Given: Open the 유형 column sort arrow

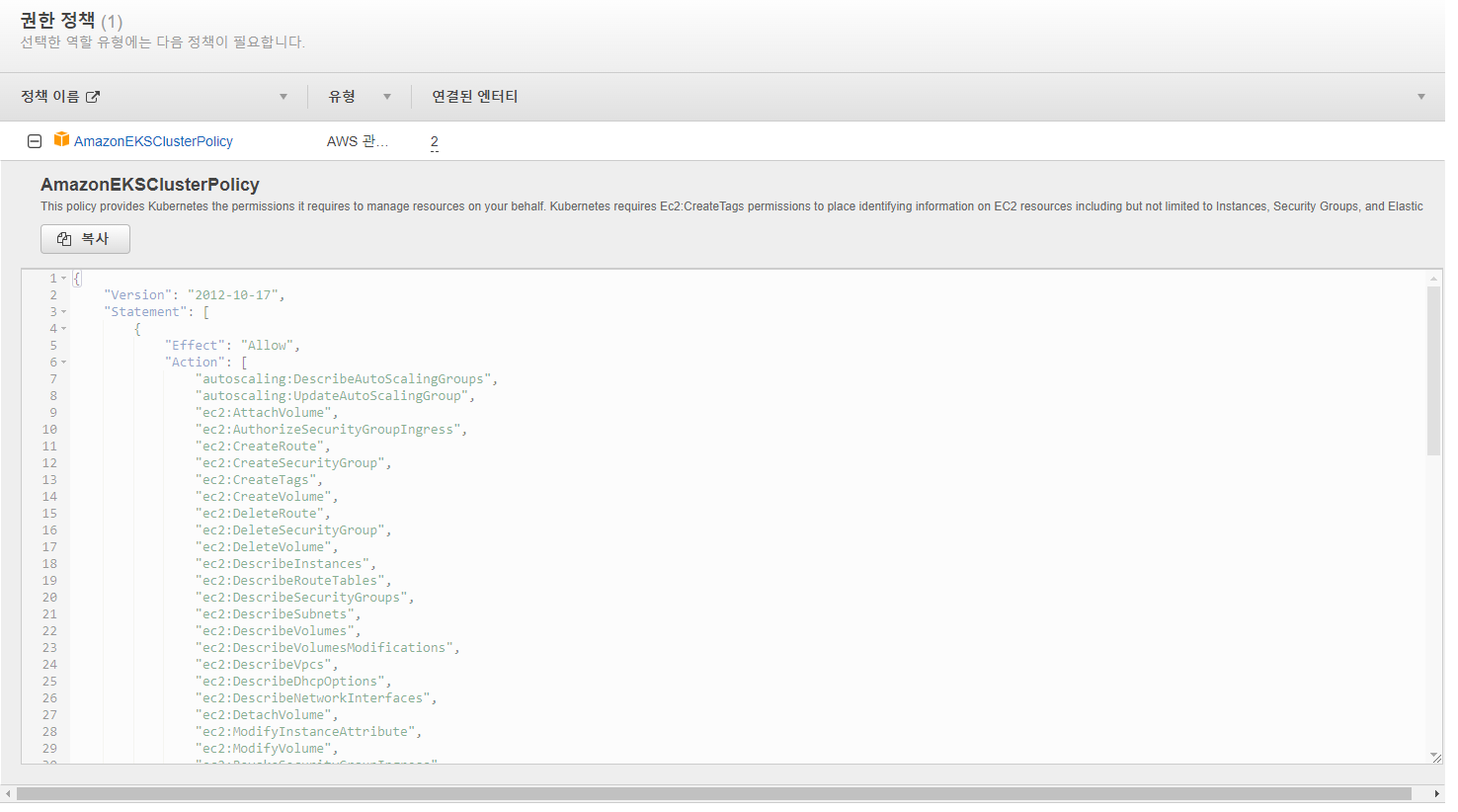Looking at the screenshot, I should pos(387,97).
